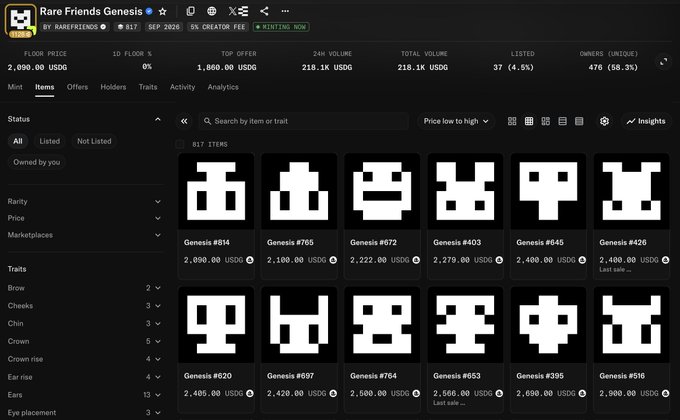Viewport: 680px width, 420px height.
Task: Expand the Cheeks trait
Action: click(x=84, y=306)
